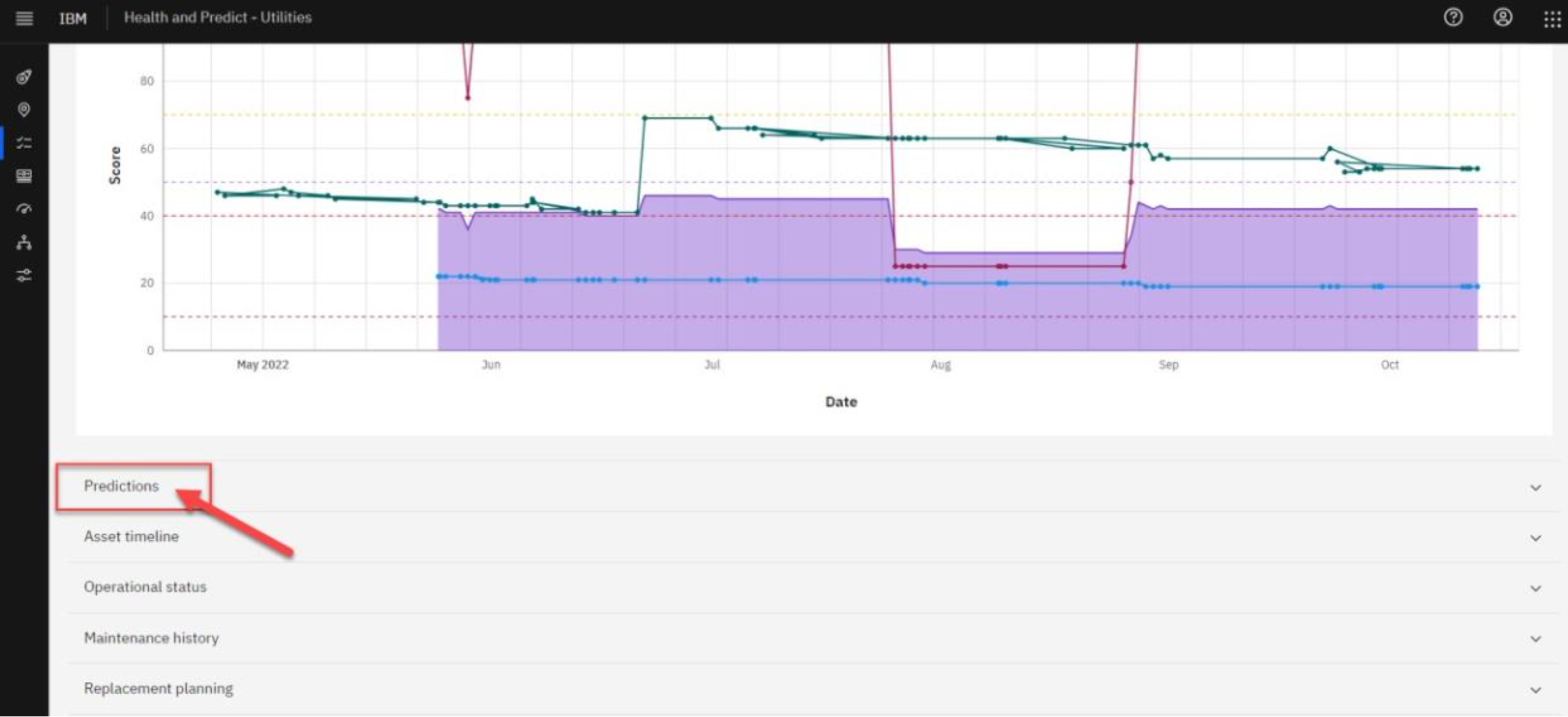Expand the Replacement planning section
The width and height of the screenshot is (1568, 717).
[158, 689]
